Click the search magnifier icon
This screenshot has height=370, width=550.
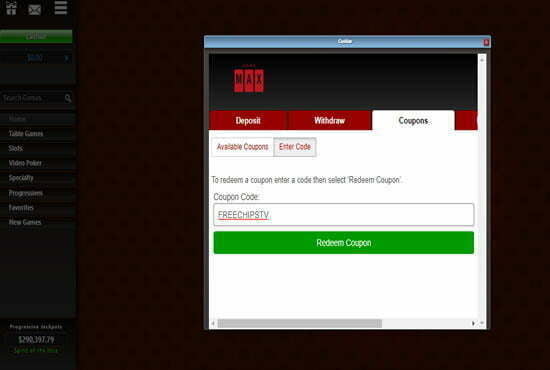point(68,99)
